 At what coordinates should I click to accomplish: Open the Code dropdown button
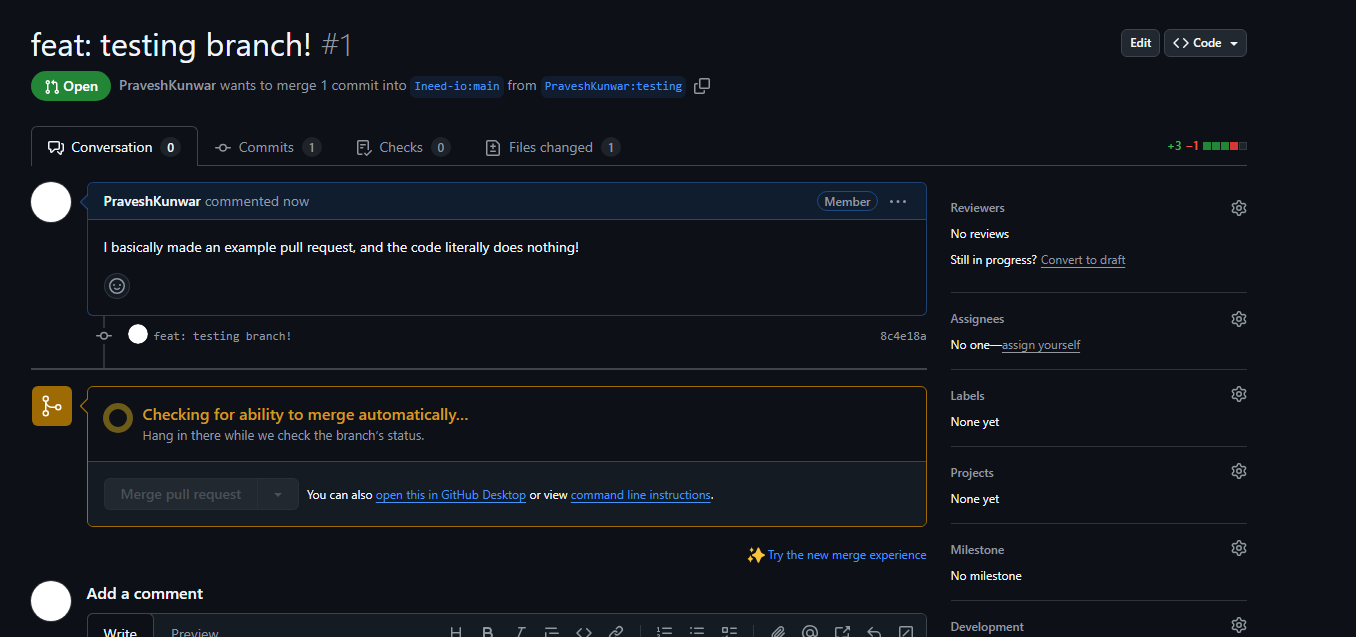1205,43
